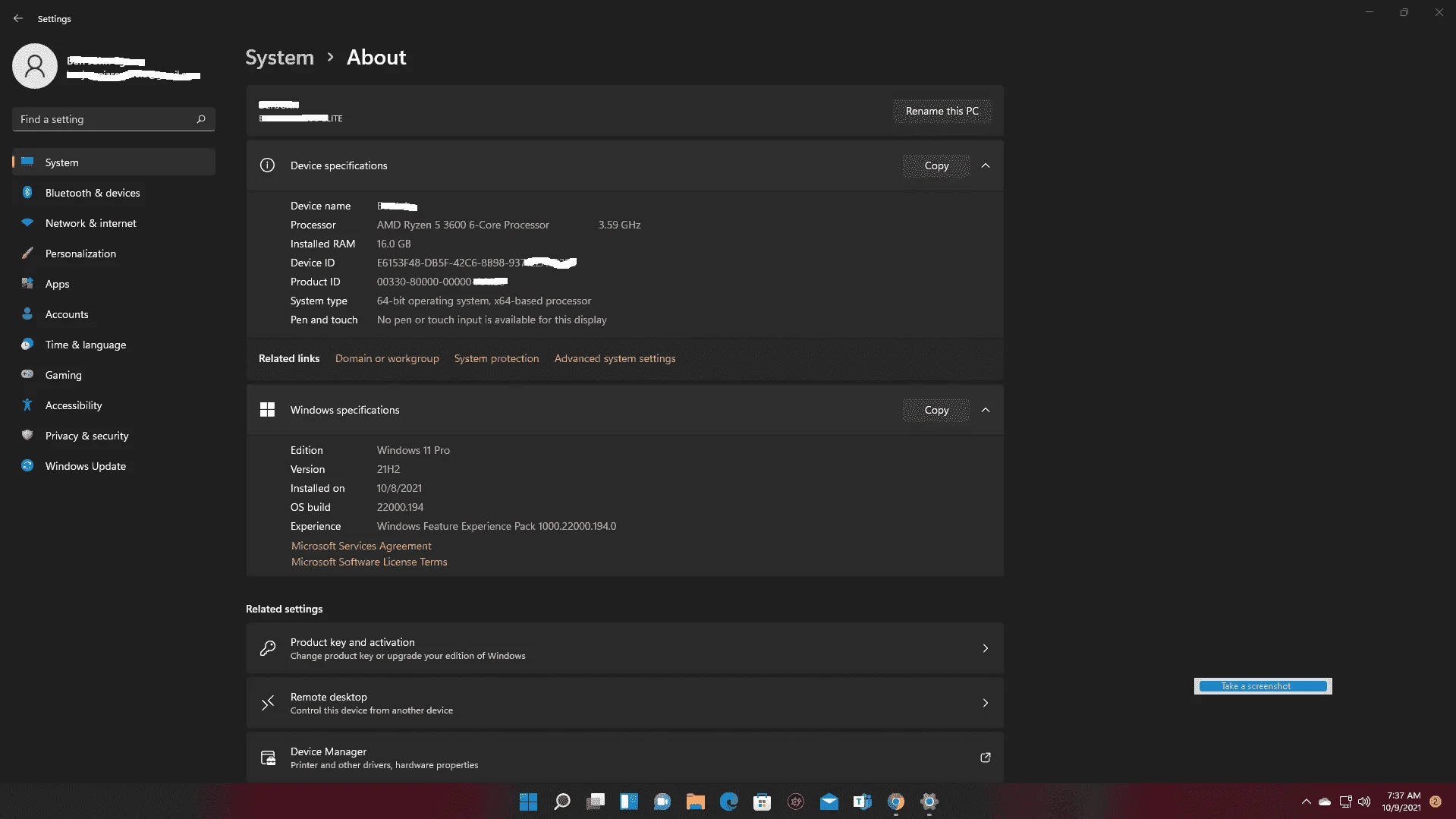
Task: Open Widgets on the taskbar
Action: [x=629, y=802]
